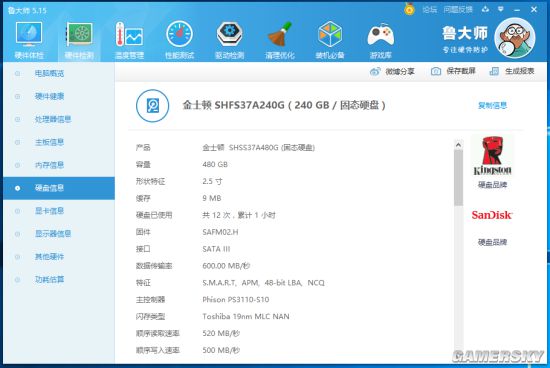The height and width of the screenshot is (368, 550).
Task: Click 硬盘品牌 label under Kingston logo
Action: [x=492, y=185]
